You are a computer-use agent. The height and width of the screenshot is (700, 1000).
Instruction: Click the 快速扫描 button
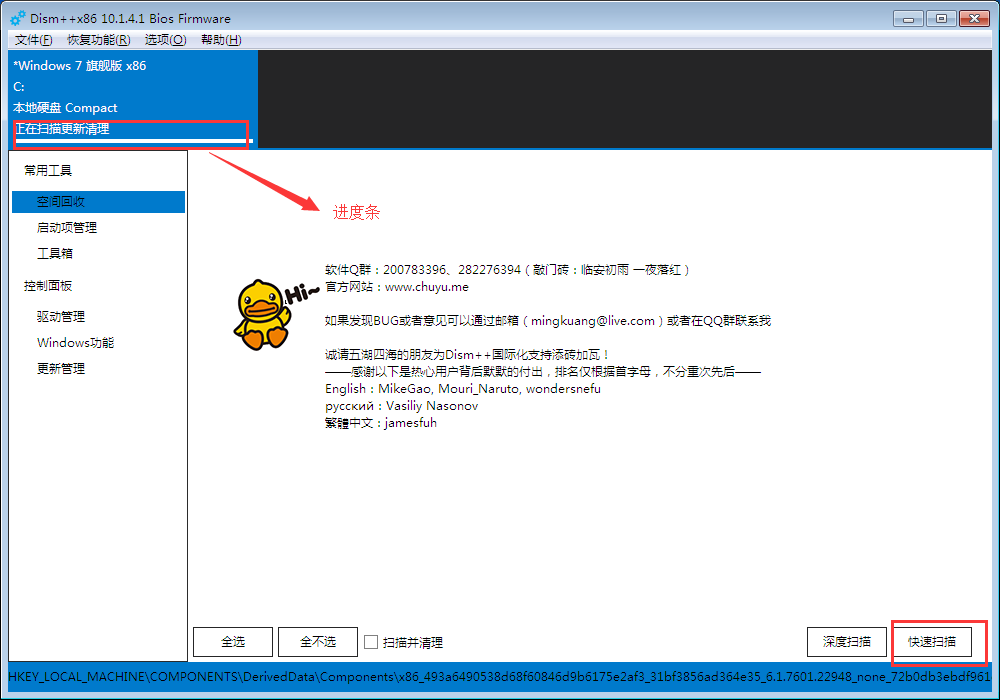(932, 641)
